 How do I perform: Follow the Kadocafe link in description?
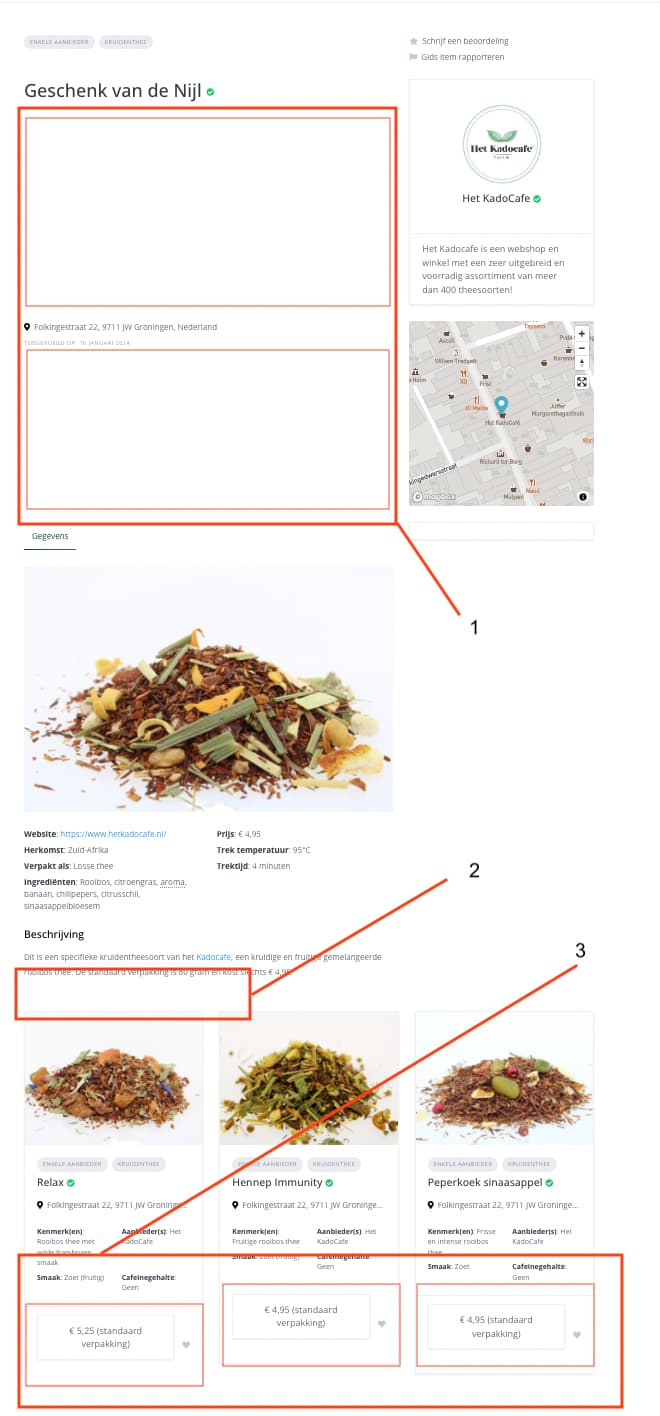click(213, 957)
